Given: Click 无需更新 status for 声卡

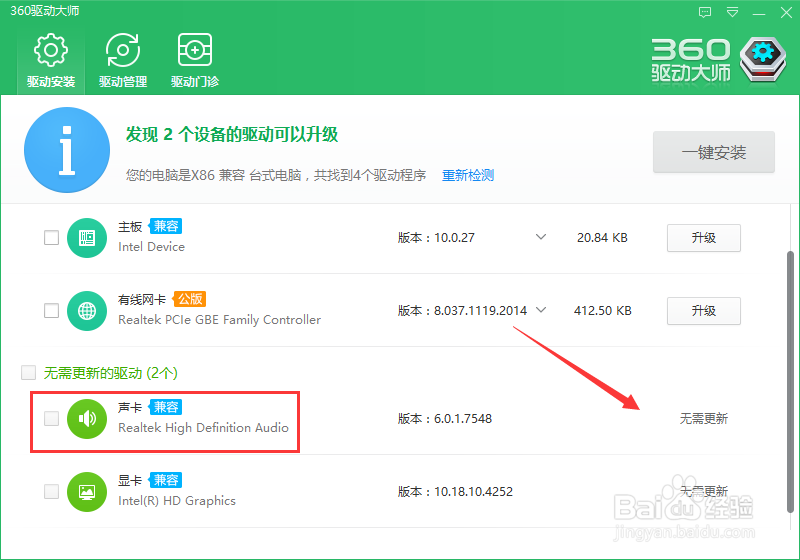Looking at the screenshot, I should point(704,419).
